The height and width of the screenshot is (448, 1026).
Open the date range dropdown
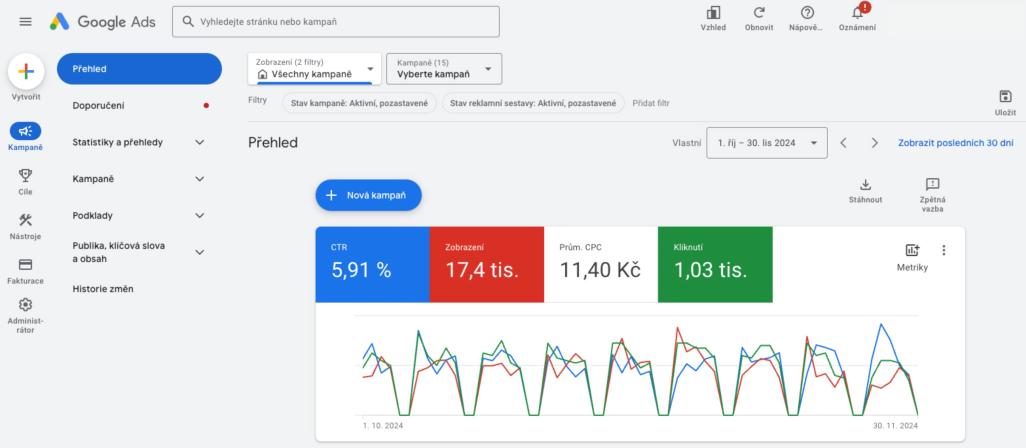pos(767,143)
